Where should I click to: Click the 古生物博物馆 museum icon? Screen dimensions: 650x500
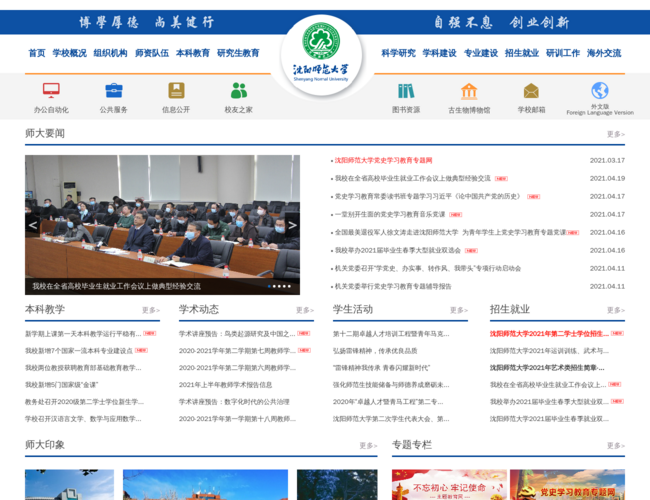pyautogui.click(x=469, y=91)
